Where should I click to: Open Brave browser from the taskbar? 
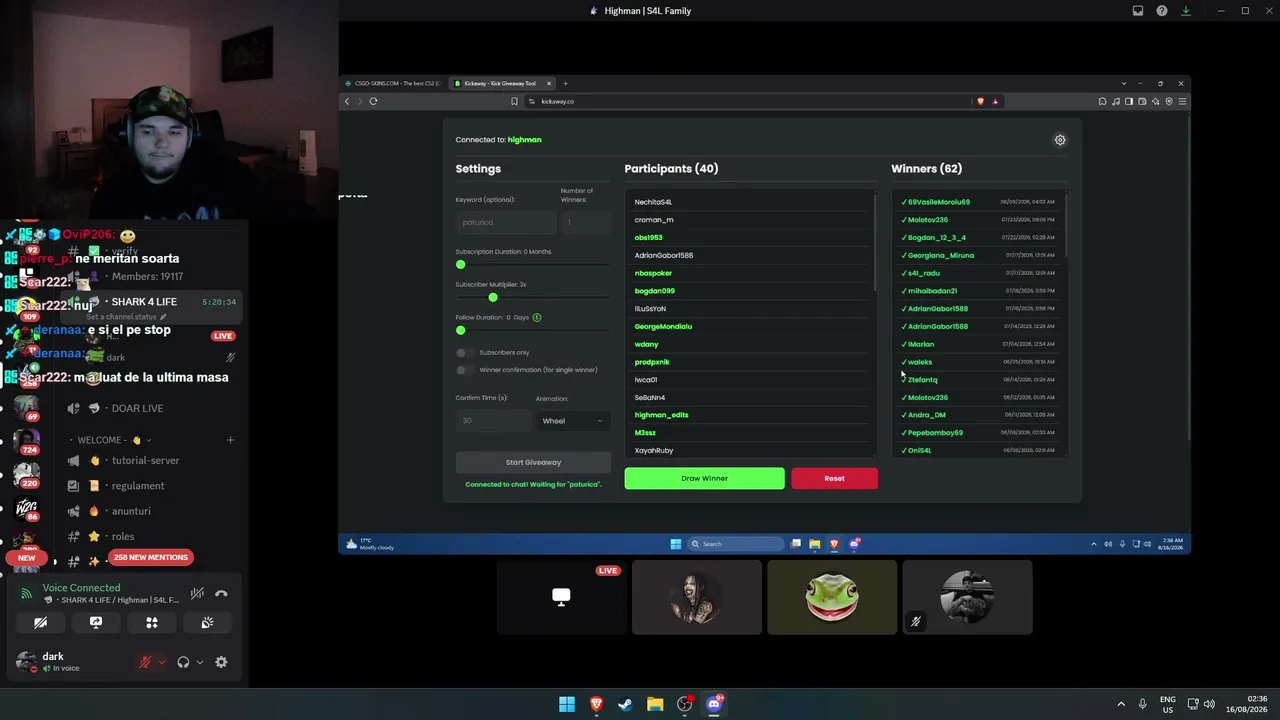(x=596, y=704)
